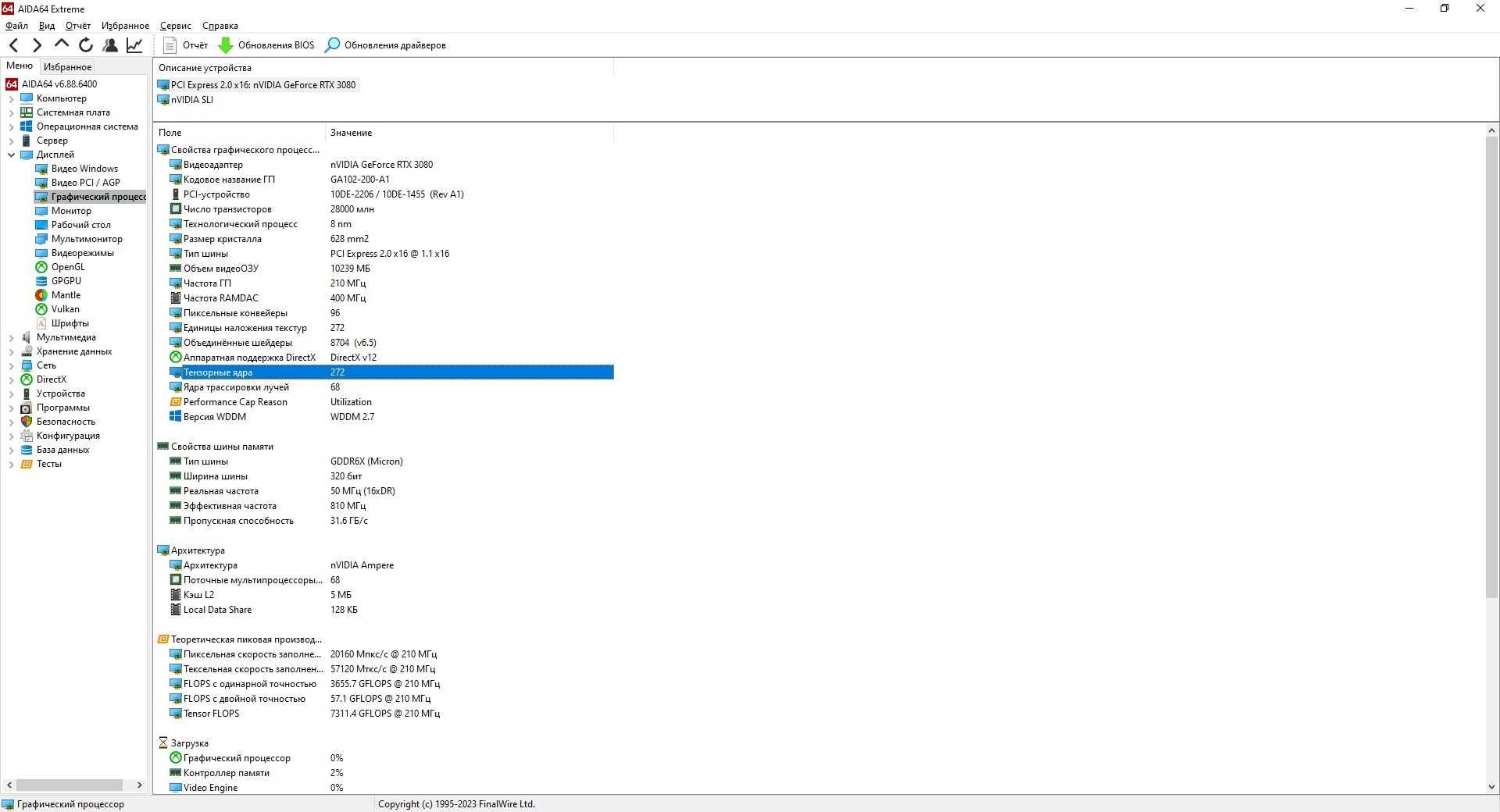Open the Избранное menu in menu bar
The width and height of the screenshot is (1500, 812).
point(125,26)
